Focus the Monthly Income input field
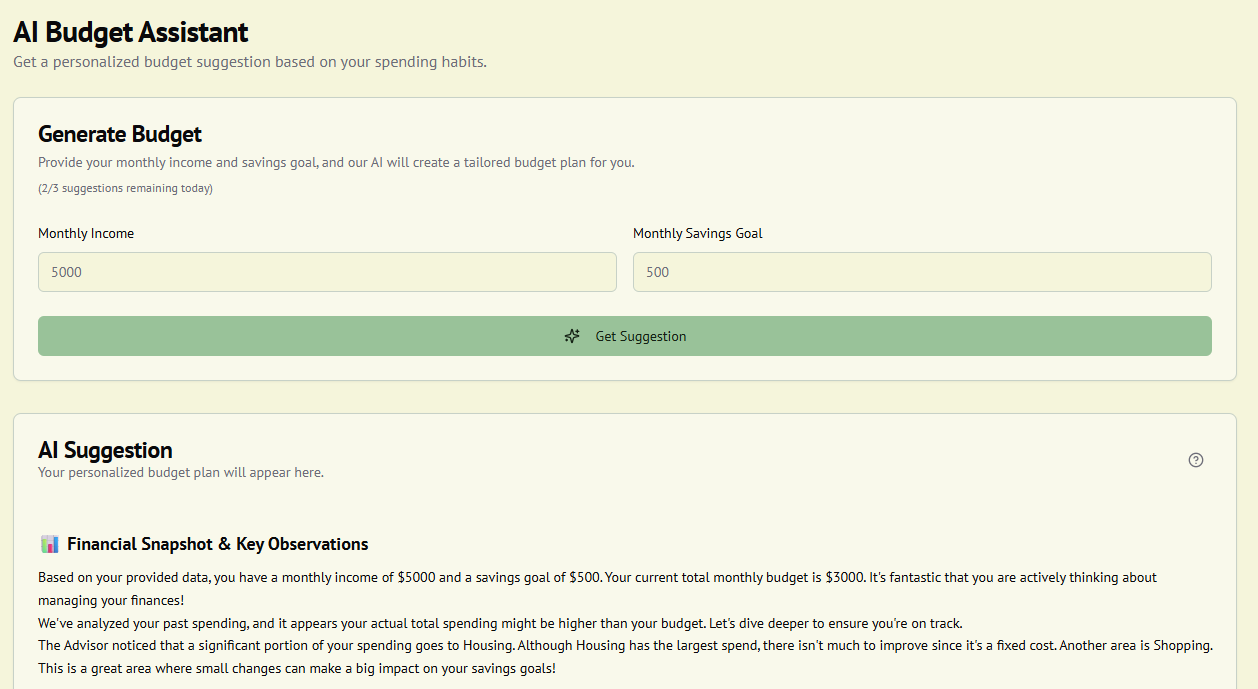 pyautogui.click(x=327, y=272)
